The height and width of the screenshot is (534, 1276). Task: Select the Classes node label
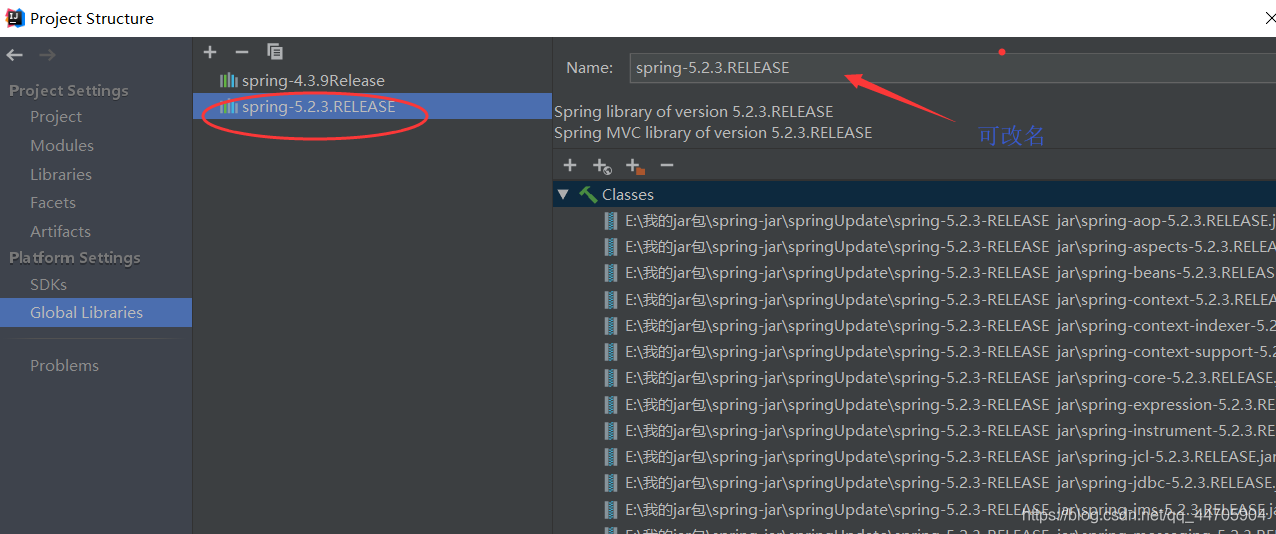pos(628,194)
